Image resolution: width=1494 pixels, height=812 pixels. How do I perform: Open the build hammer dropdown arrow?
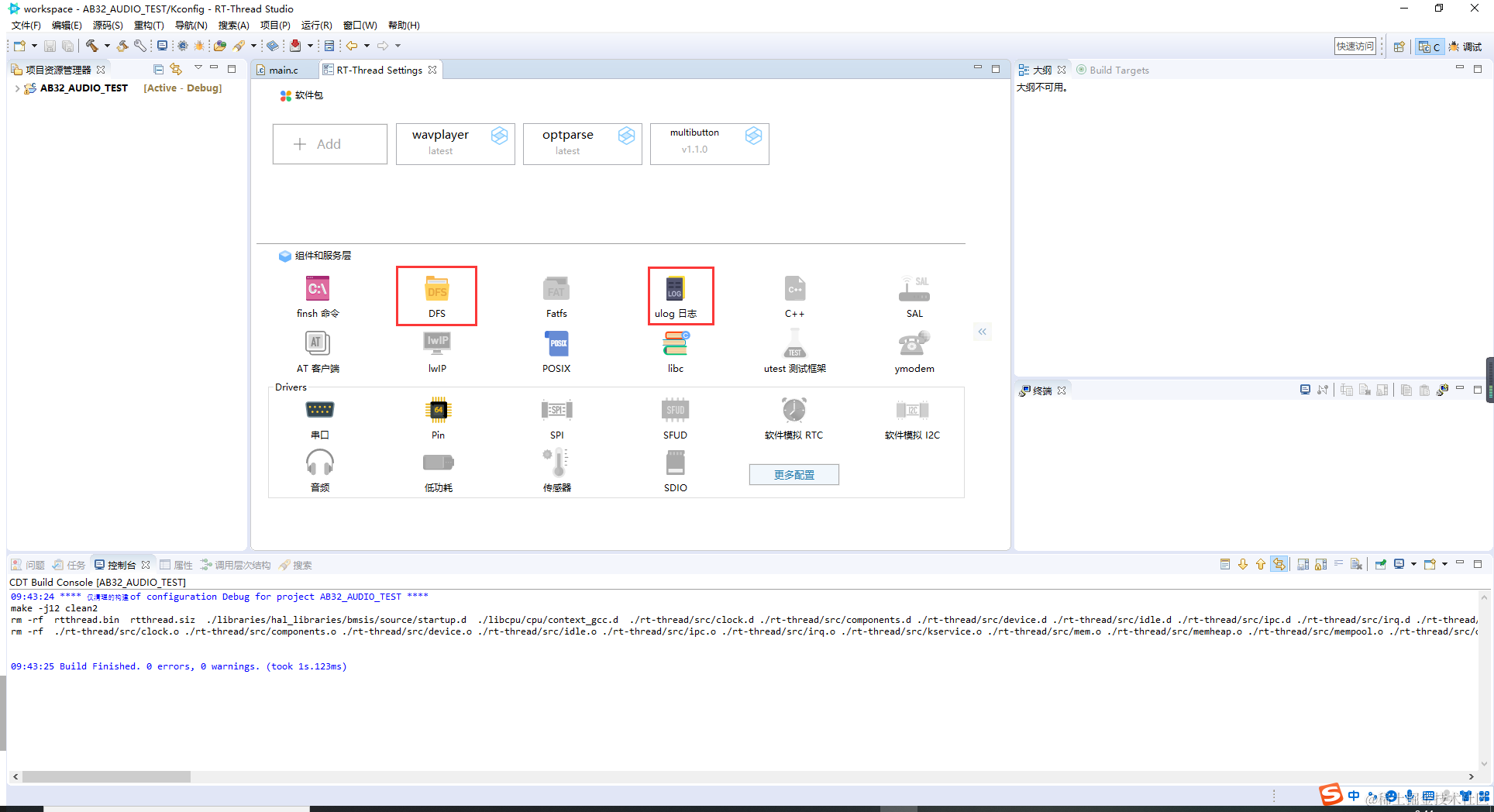(x=107, y=46)
